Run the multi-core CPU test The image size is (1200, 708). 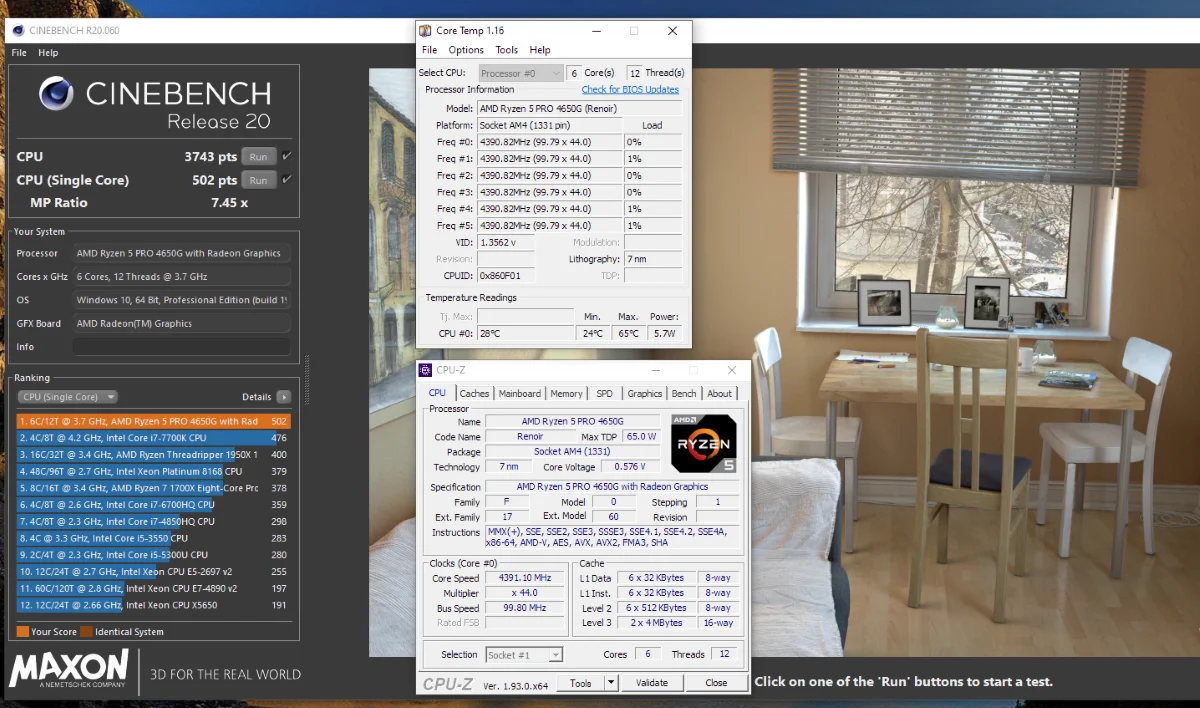point(258,156)
